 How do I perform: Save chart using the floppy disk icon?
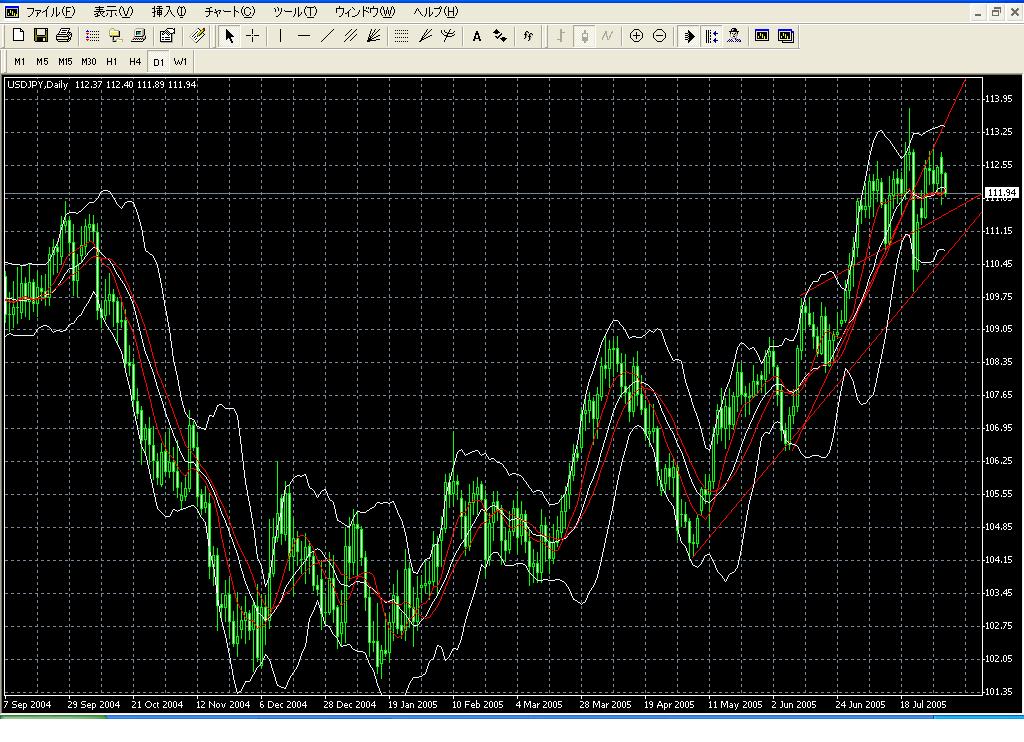point(41,36)
